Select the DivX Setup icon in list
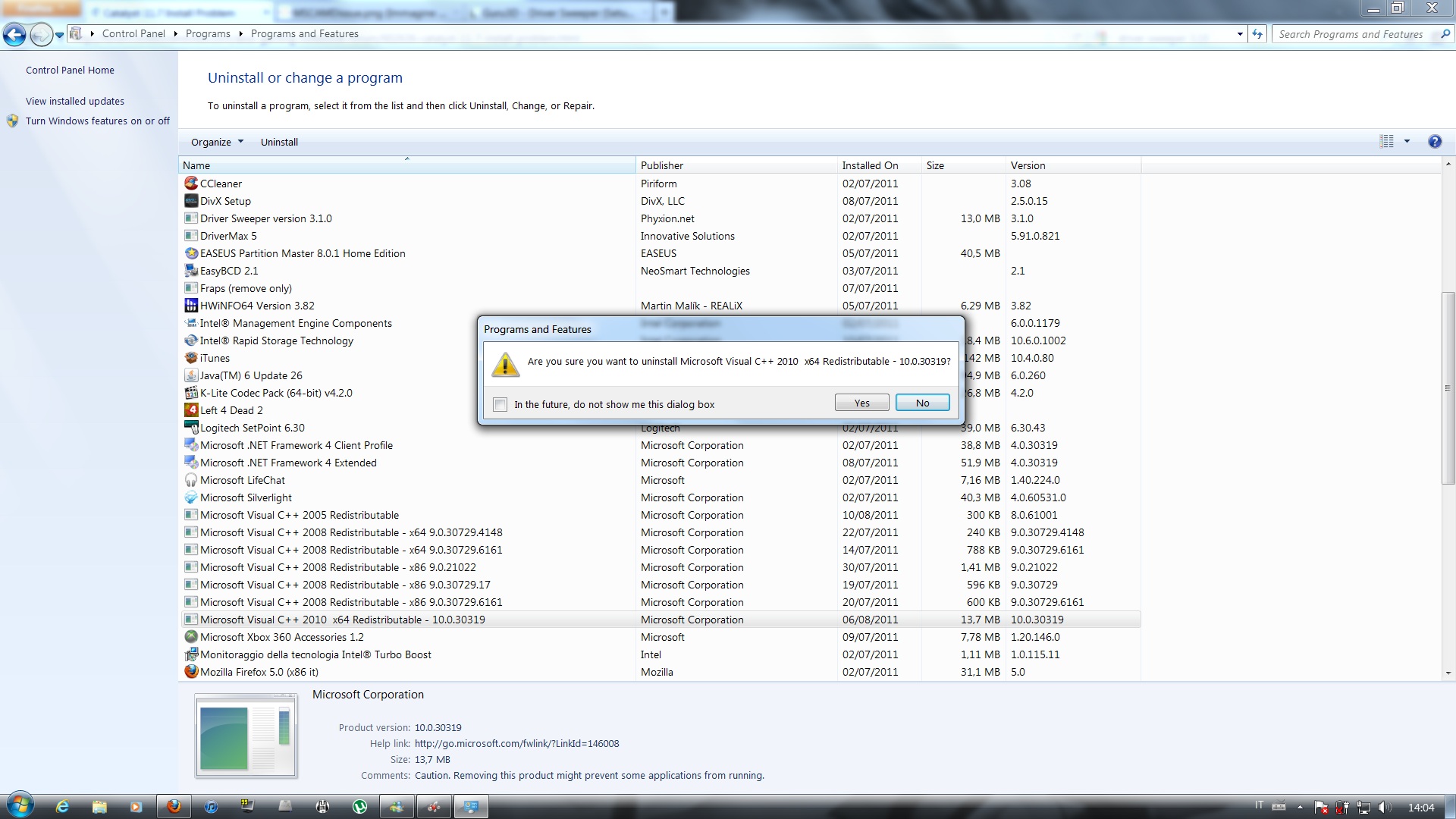The width and height of the screenshot is (1456, 819). [x=191, y=201]
